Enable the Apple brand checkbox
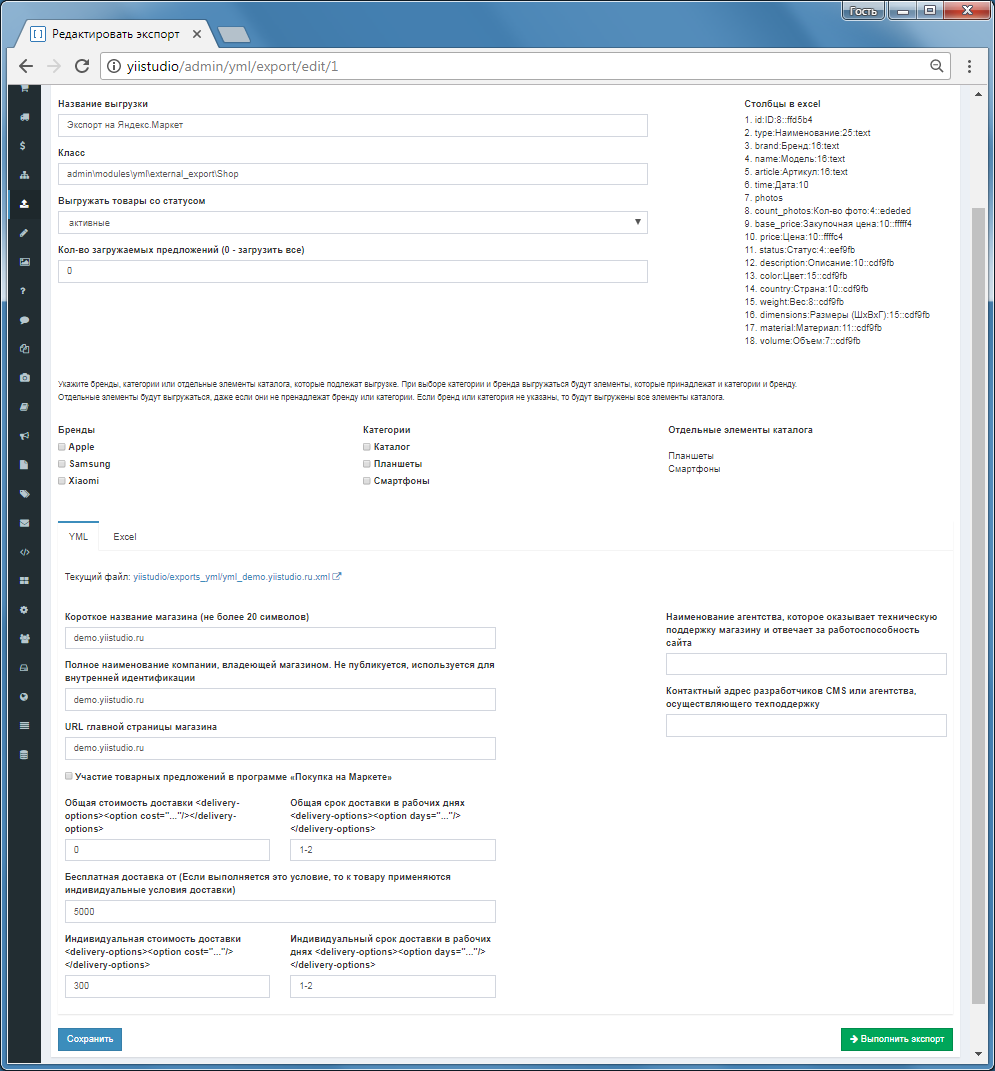Viewport: 995px width, 1071px height. coord(62,447)
